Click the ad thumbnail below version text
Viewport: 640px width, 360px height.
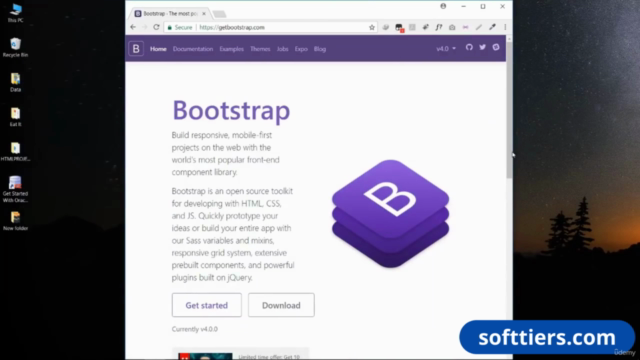[x=205, y=356]
